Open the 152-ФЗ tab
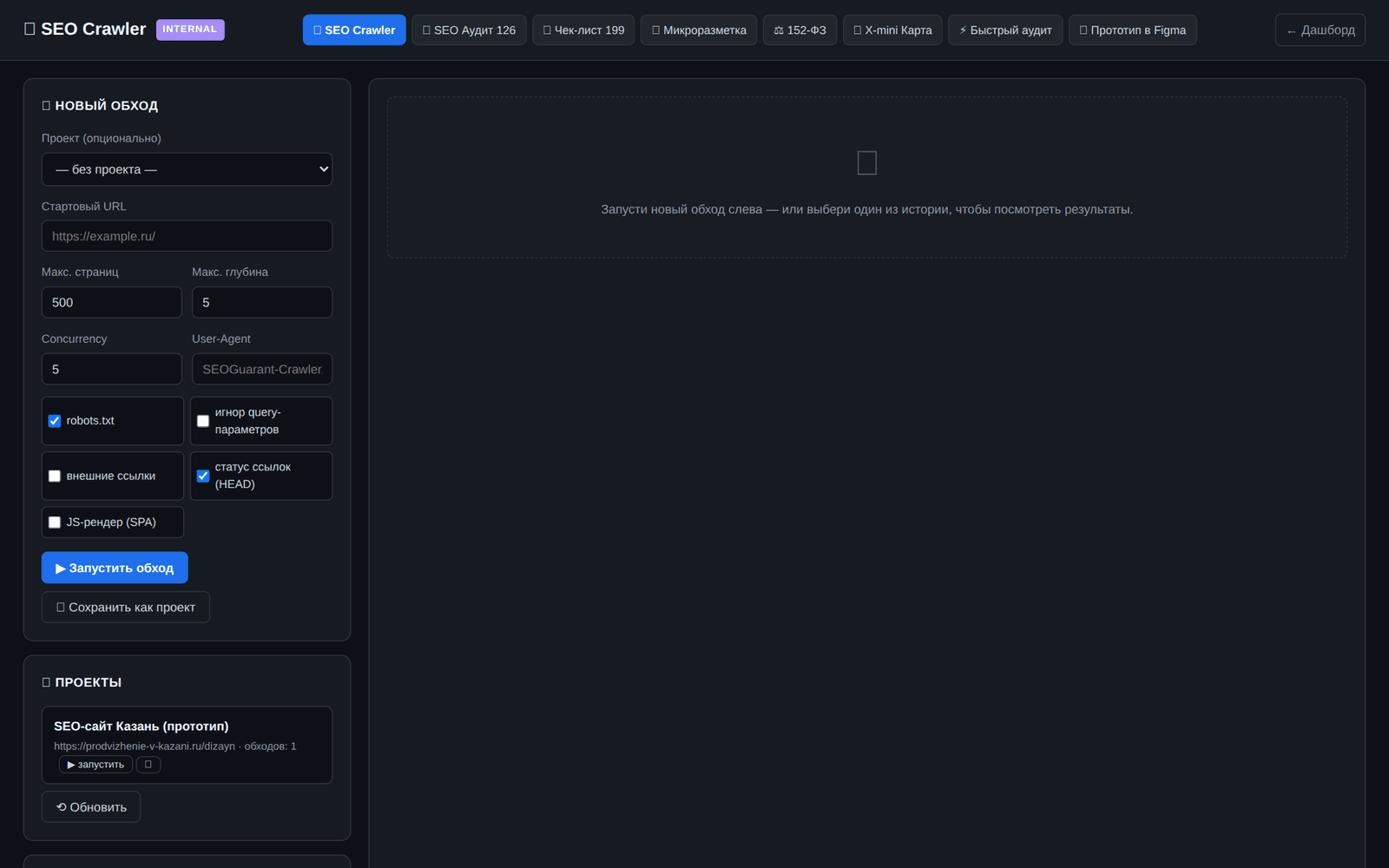This screenshot has width=1389, height=868. click(800, 30)
